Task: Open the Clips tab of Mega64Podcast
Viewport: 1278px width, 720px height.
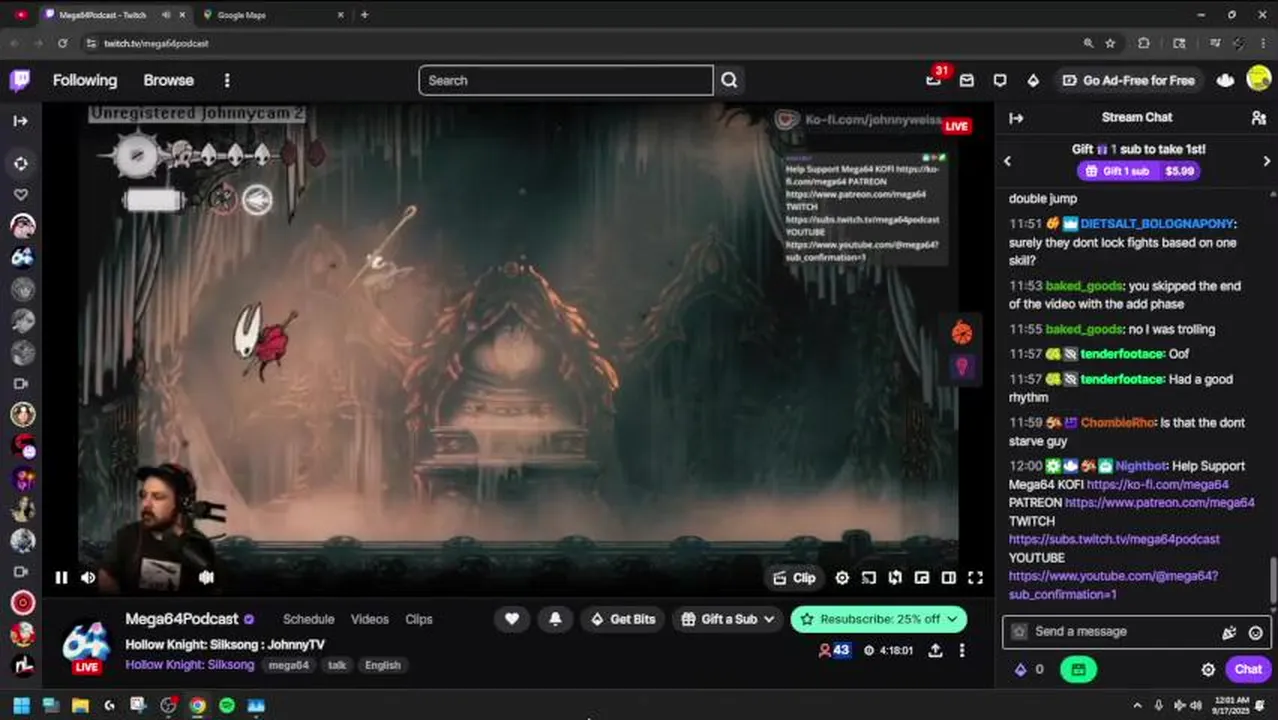Action: coord(419,619)
